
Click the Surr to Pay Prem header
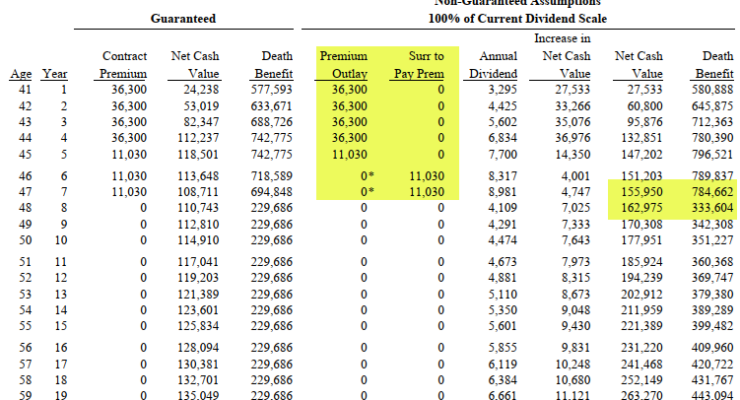point(419,65)
